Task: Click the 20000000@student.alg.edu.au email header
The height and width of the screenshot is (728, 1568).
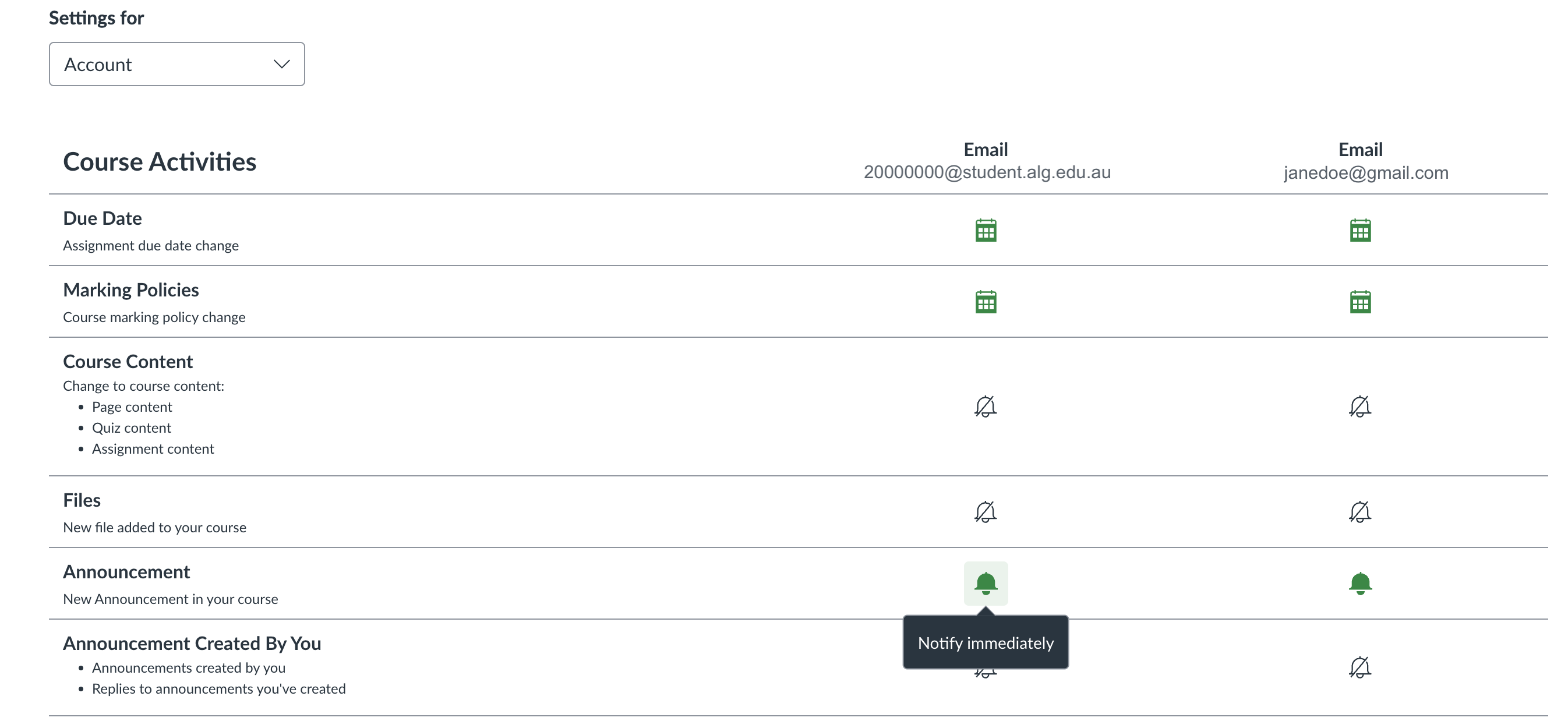Action: point(987,172)
